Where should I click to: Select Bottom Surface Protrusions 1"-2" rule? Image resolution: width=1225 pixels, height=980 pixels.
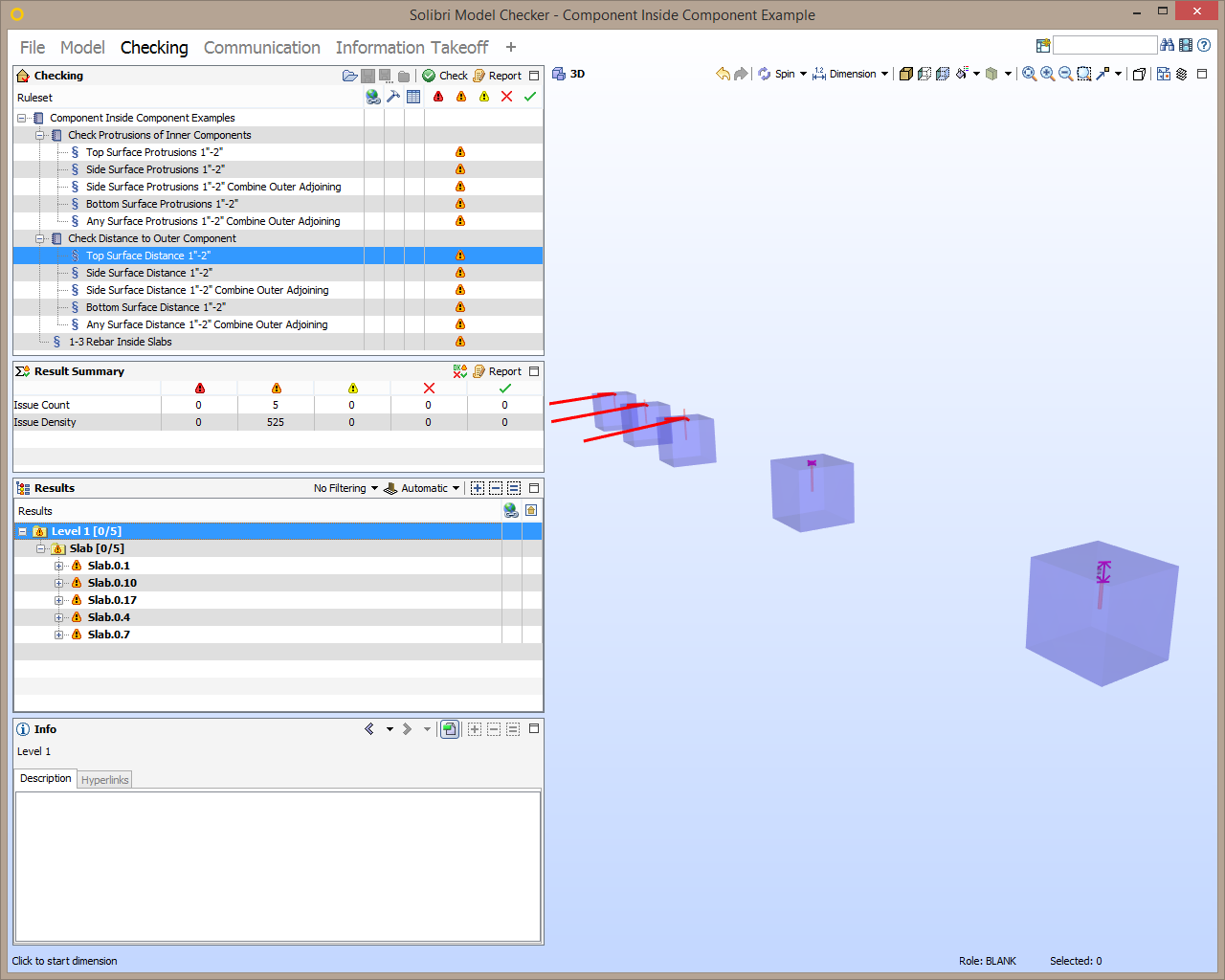coord(162,204)
